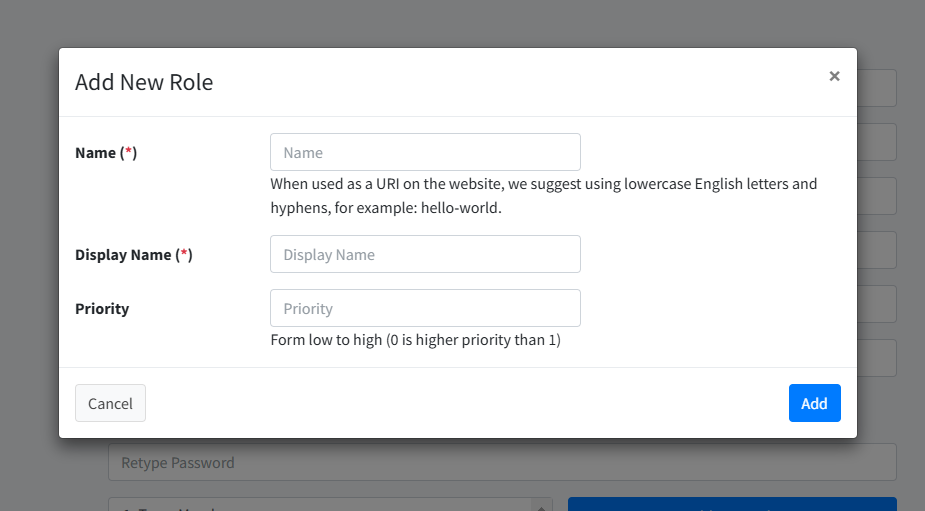
Task: Click into the Name input field
Action: click(425, 152)
